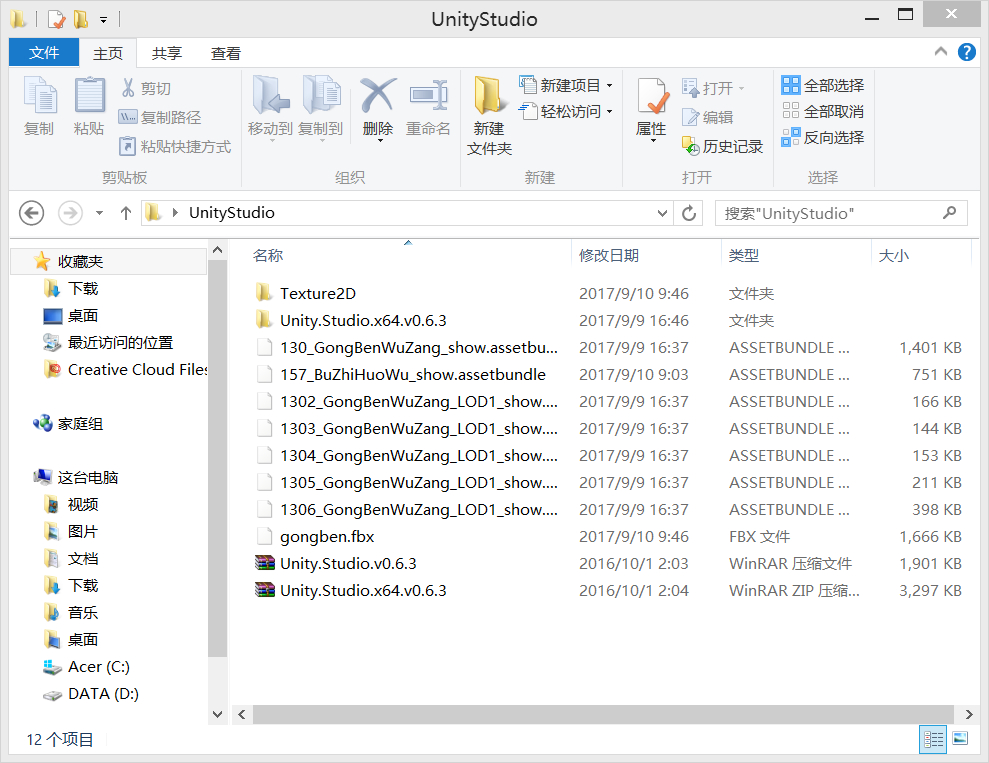Click the Delete (删除) X icon
Viewport: 989px width, 763px height.
tap(378, 96)
